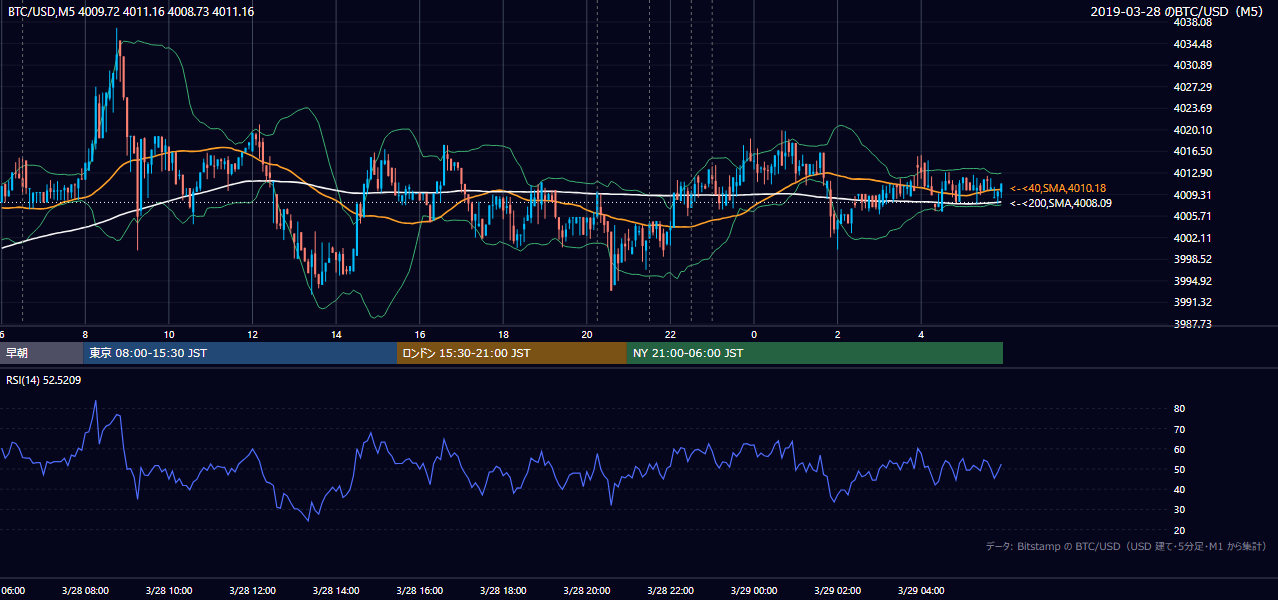1278x600 pixels.
Task: Click the BTC/USD,M5 price header text
Action: coord(130,11)
